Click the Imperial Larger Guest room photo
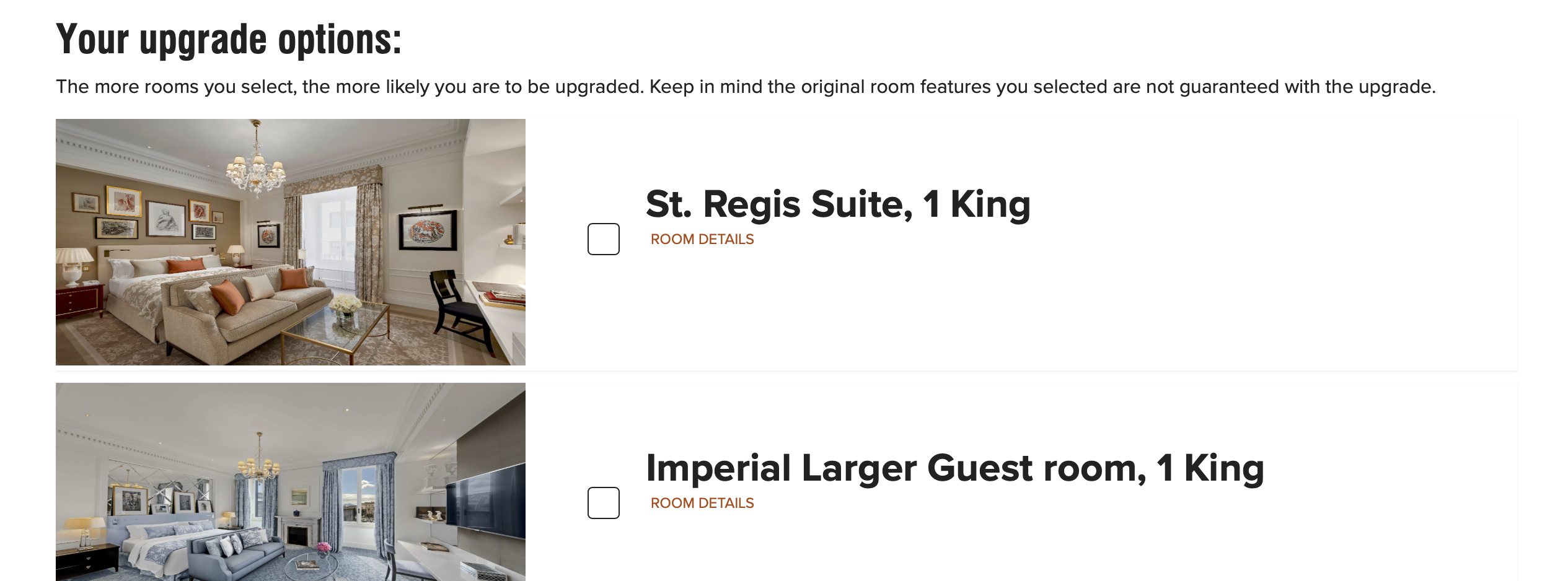The image size is (1568, 581). (290, 482)
